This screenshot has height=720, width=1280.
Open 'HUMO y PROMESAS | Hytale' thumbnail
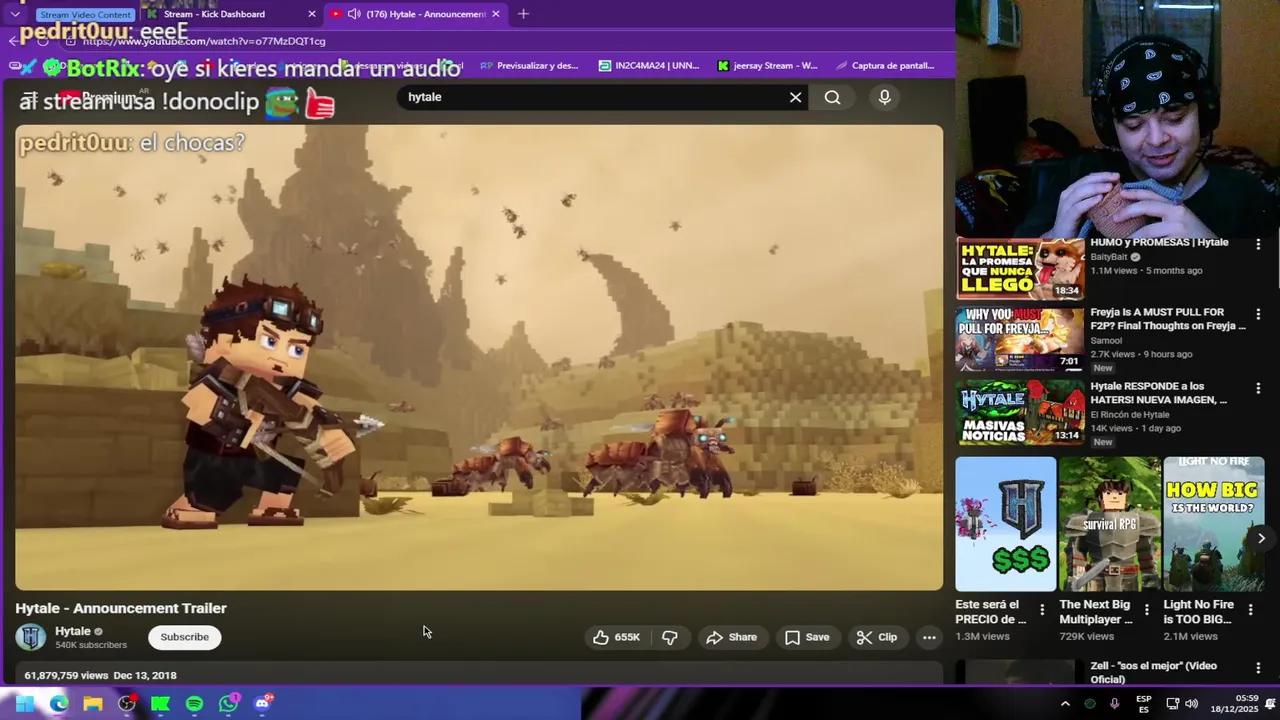coord(1020,268)
